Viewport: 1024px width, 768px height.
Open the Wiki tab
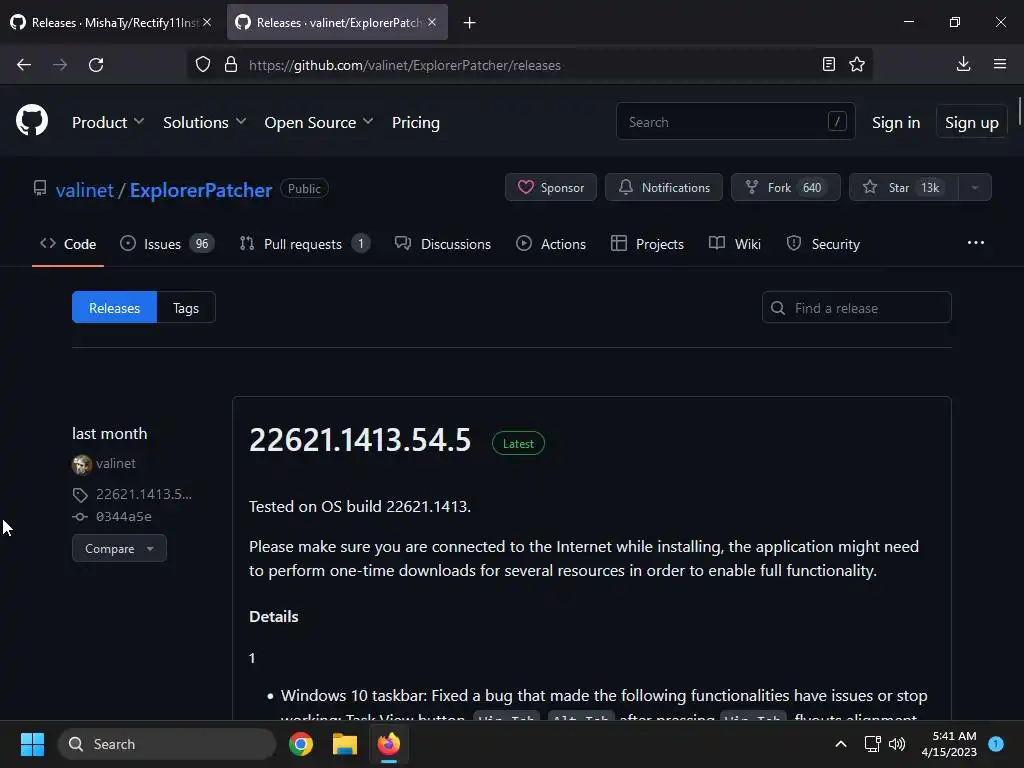(735, 244)
